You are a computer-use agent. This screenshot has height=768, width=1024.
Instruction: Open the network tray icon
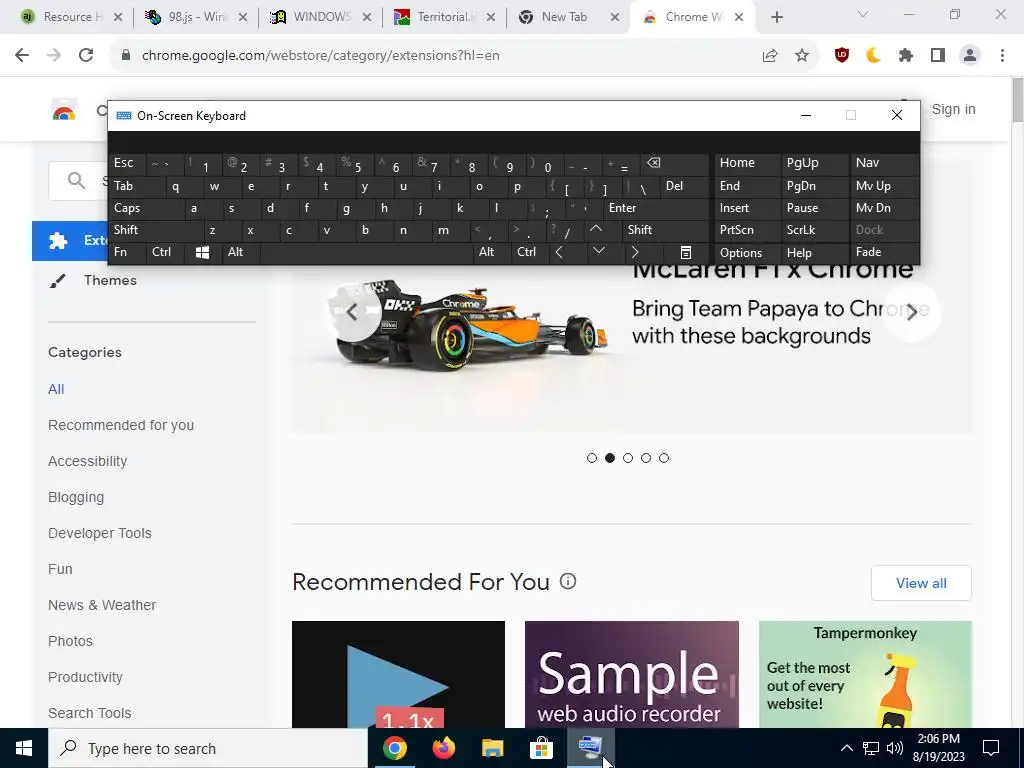click(x=871, y=748)
